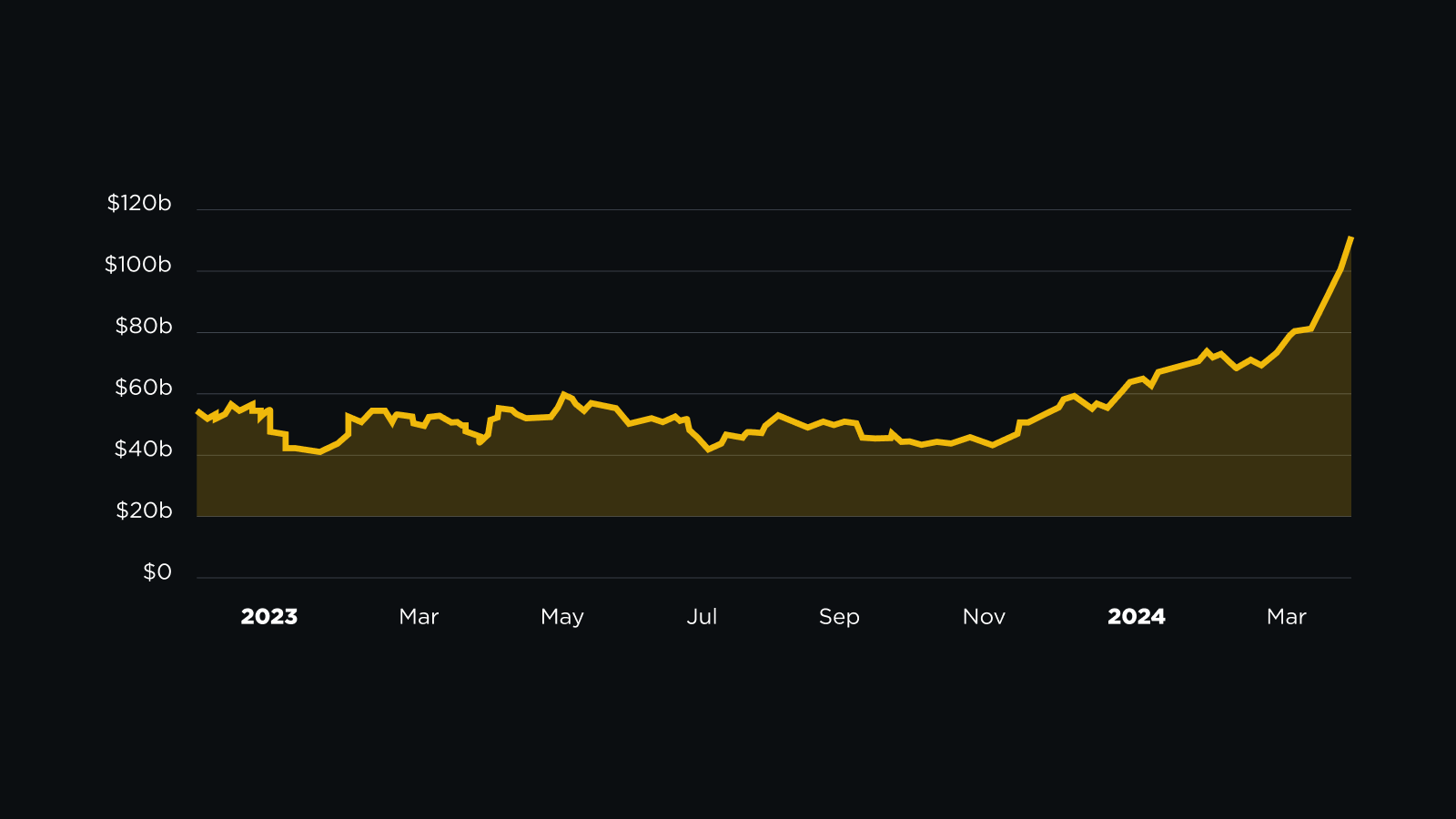Screen dimensions: 1456x819
Task: Click the 2023 axis label
Action: coord(269,617)
